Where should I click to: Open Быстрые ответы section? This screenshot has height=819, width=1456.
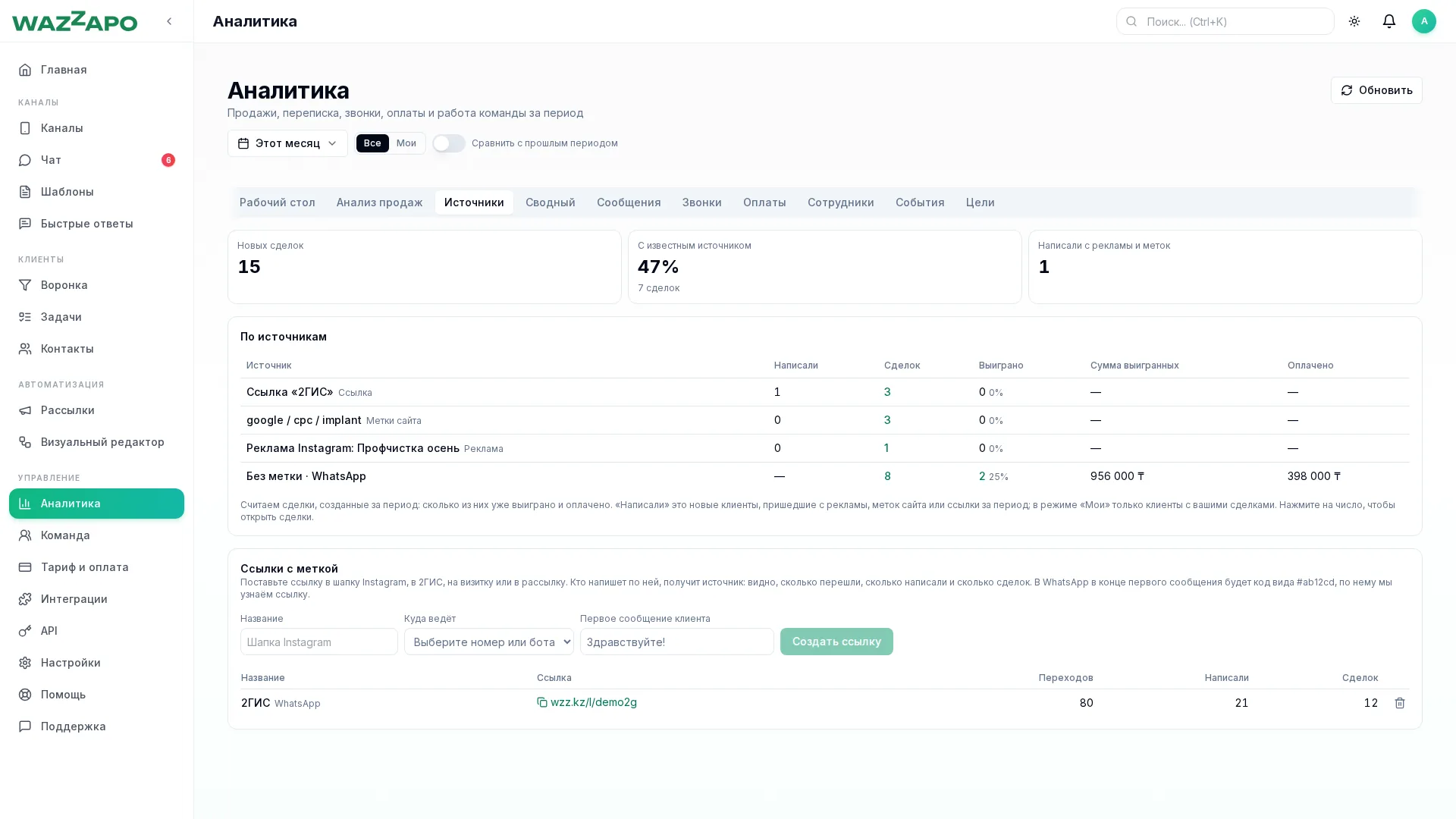(x=96, y=224)
